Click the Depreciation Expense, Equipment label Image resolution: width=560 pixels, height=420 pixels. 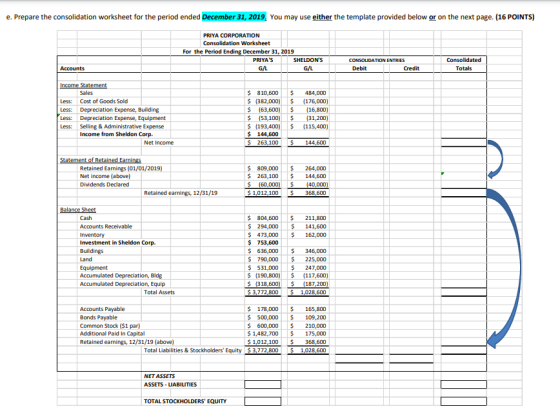(x=122, y=118)
